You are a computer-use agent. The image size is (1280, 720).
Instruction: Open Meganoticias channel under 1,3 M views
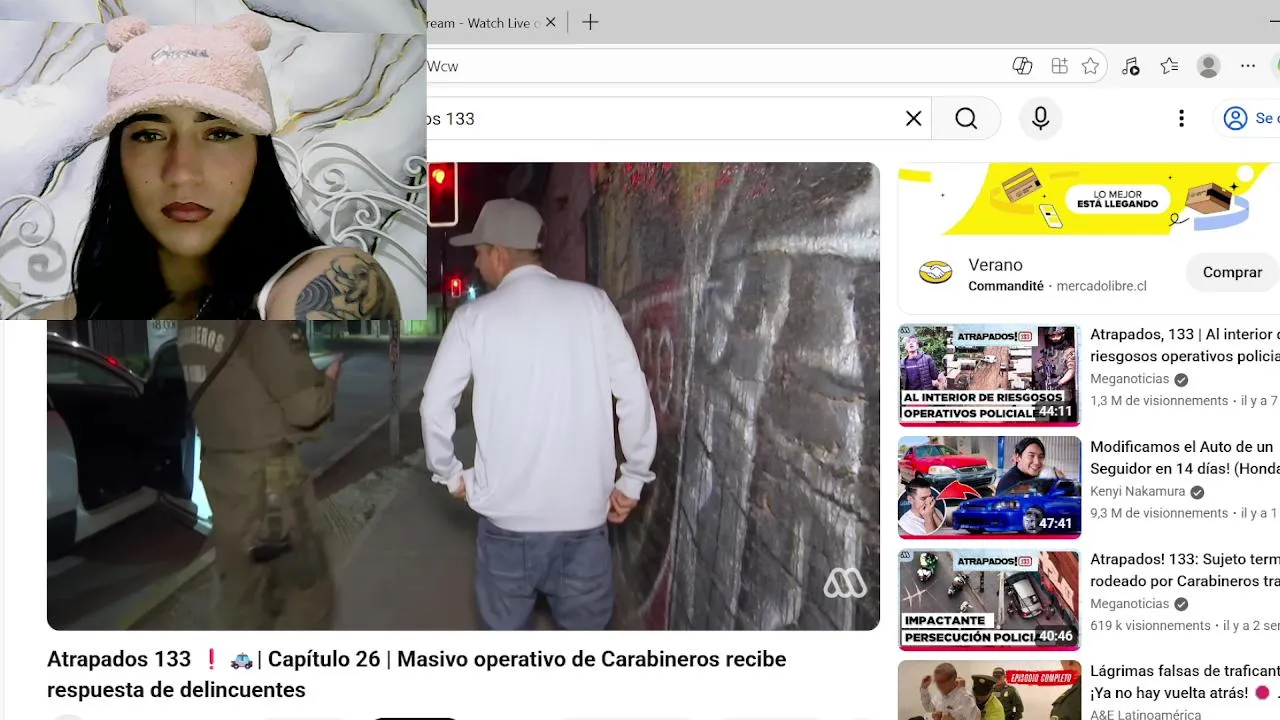(1130, 379)
